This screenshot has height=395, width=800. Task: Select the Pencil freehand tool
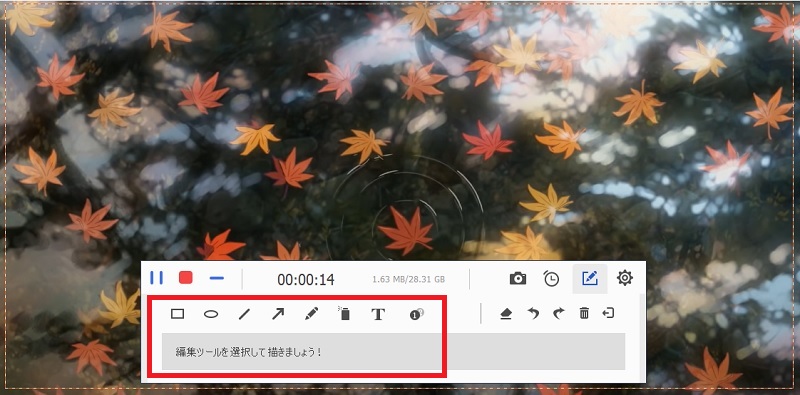tap(311, 314)
